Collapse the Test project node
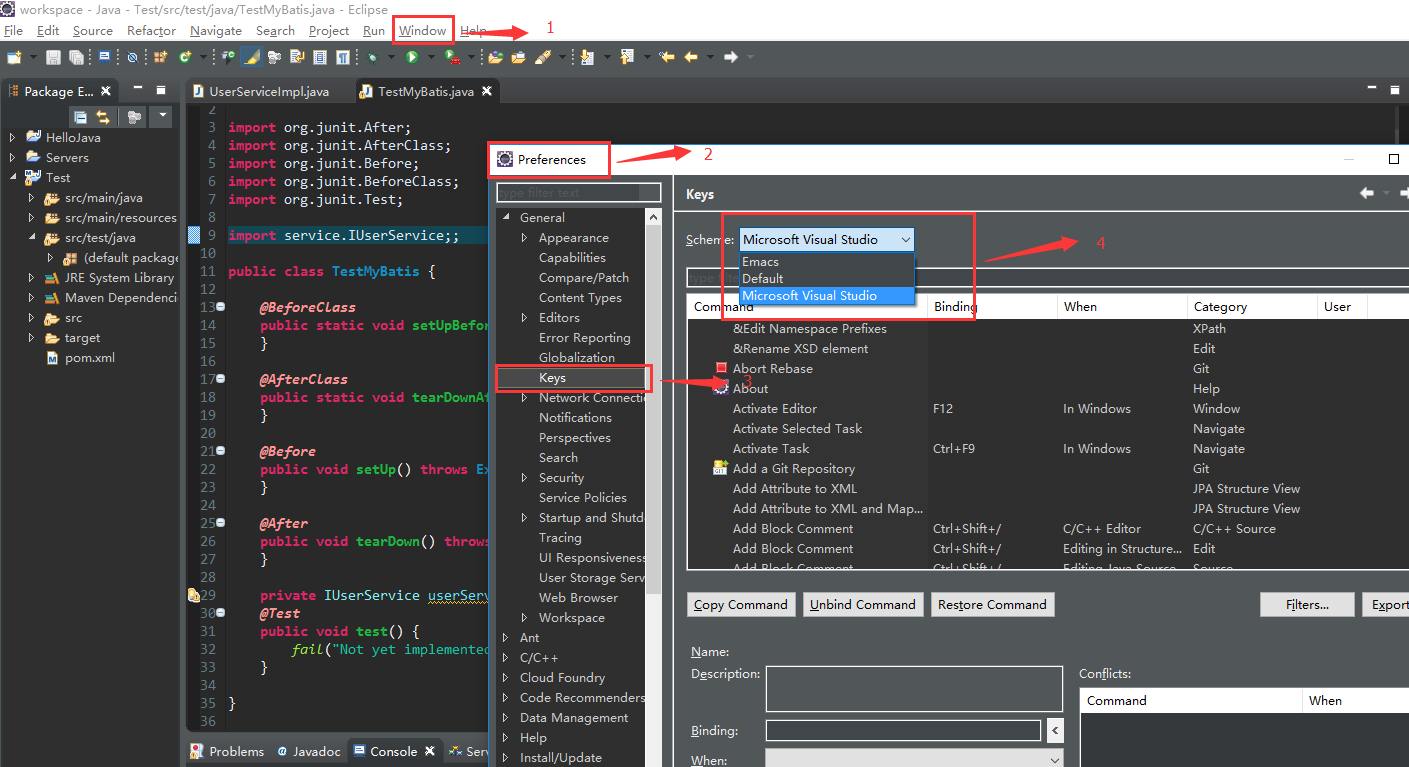Screen dimensions: 1409x767 click(12, 177)
